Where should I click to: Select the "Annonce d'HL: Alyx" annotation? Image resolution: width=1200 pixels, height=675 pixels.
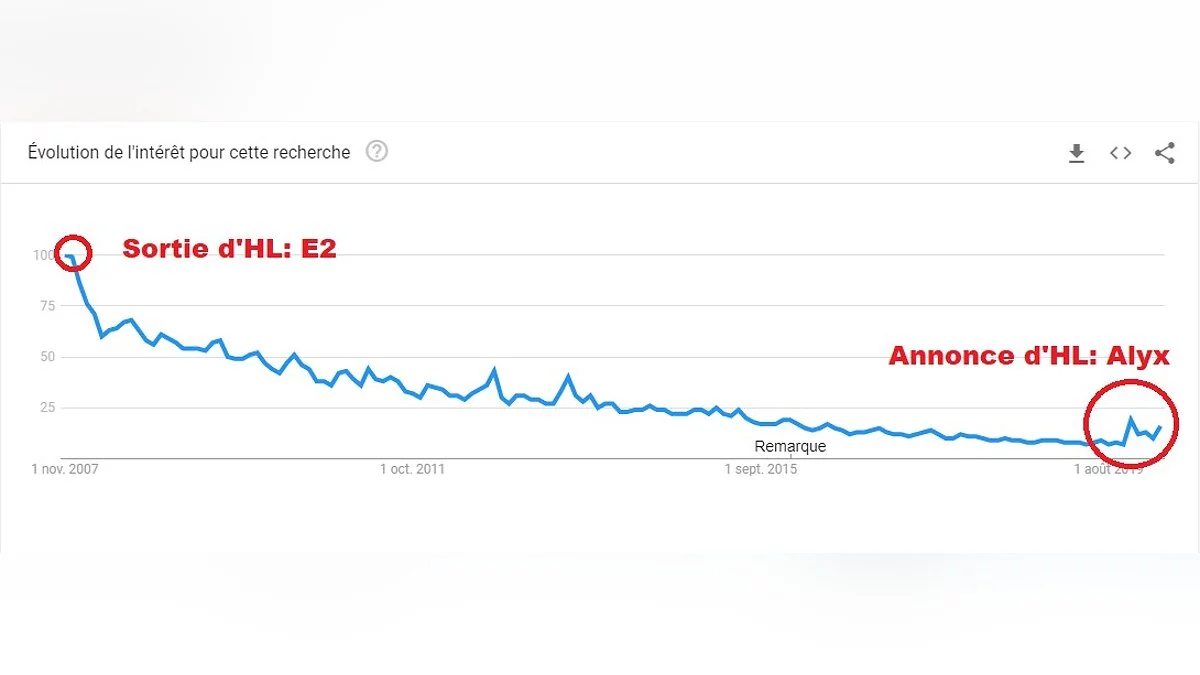point(1029,355)
